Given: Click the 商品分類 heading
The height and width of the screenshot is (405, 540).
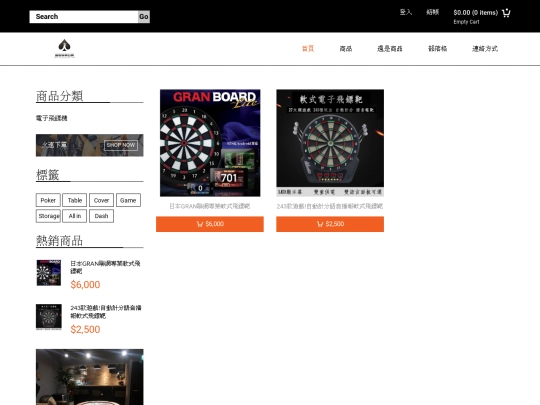Looking at the screenshot, I should click(x=60, y=96).
